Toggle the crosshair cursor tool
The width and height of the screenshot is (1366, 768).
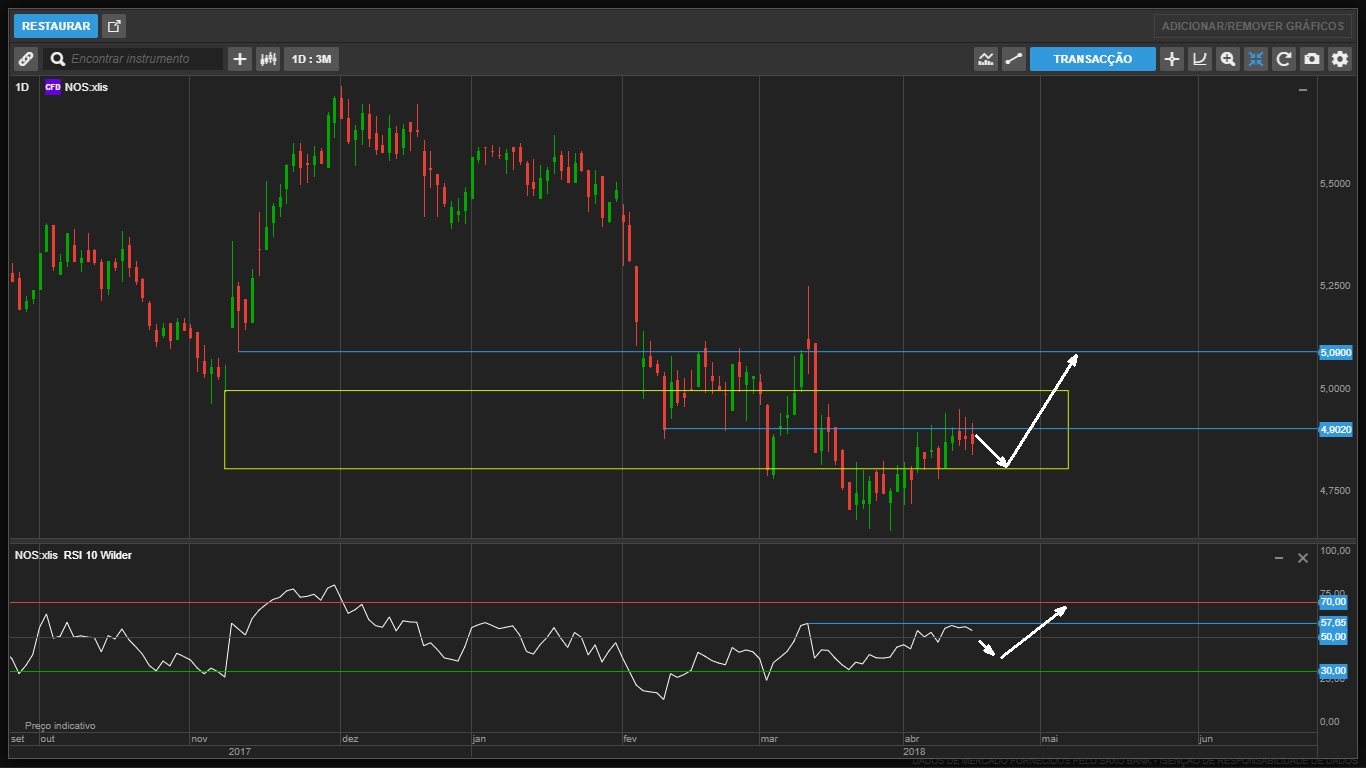click(x=1172, y=59)
